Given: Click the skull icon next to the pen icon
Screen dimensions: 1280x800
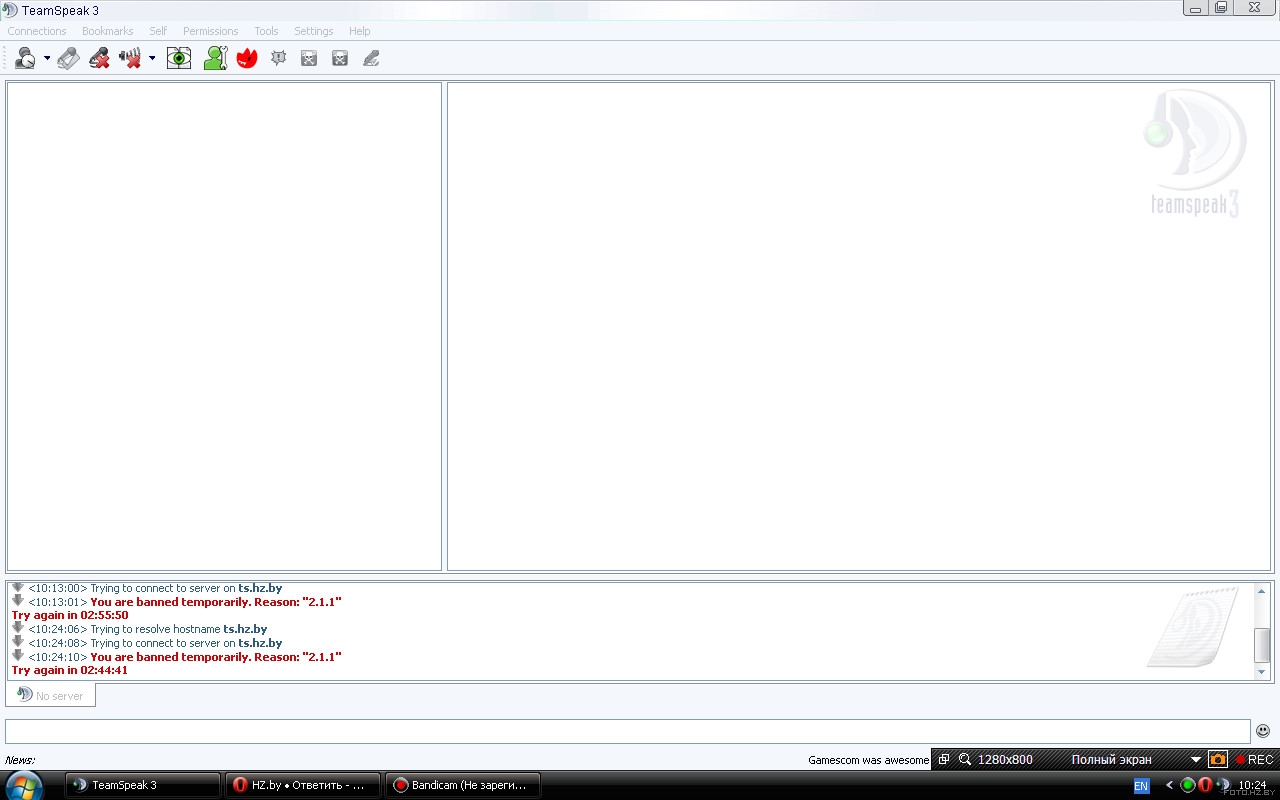Looking at the screenshot, I should (340, 59).
